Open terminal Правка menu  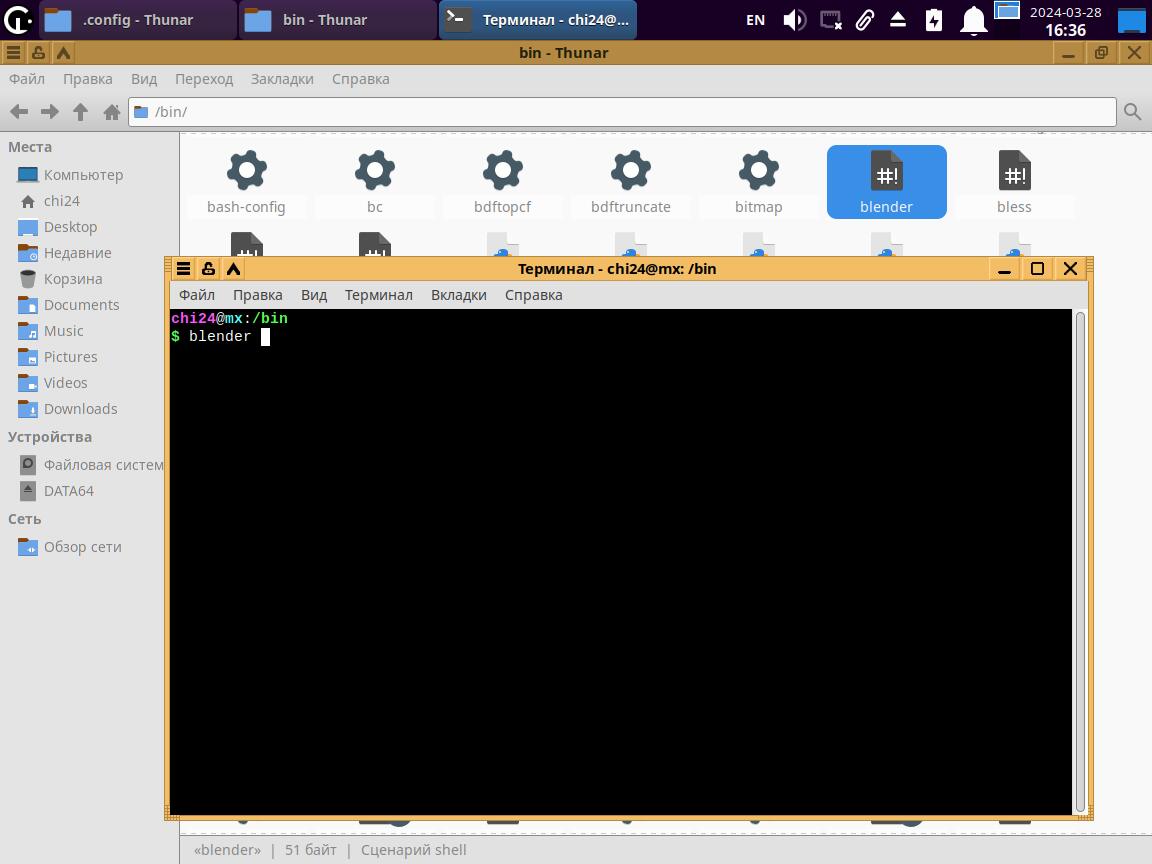pyautogui.click(x=258, y=295)
